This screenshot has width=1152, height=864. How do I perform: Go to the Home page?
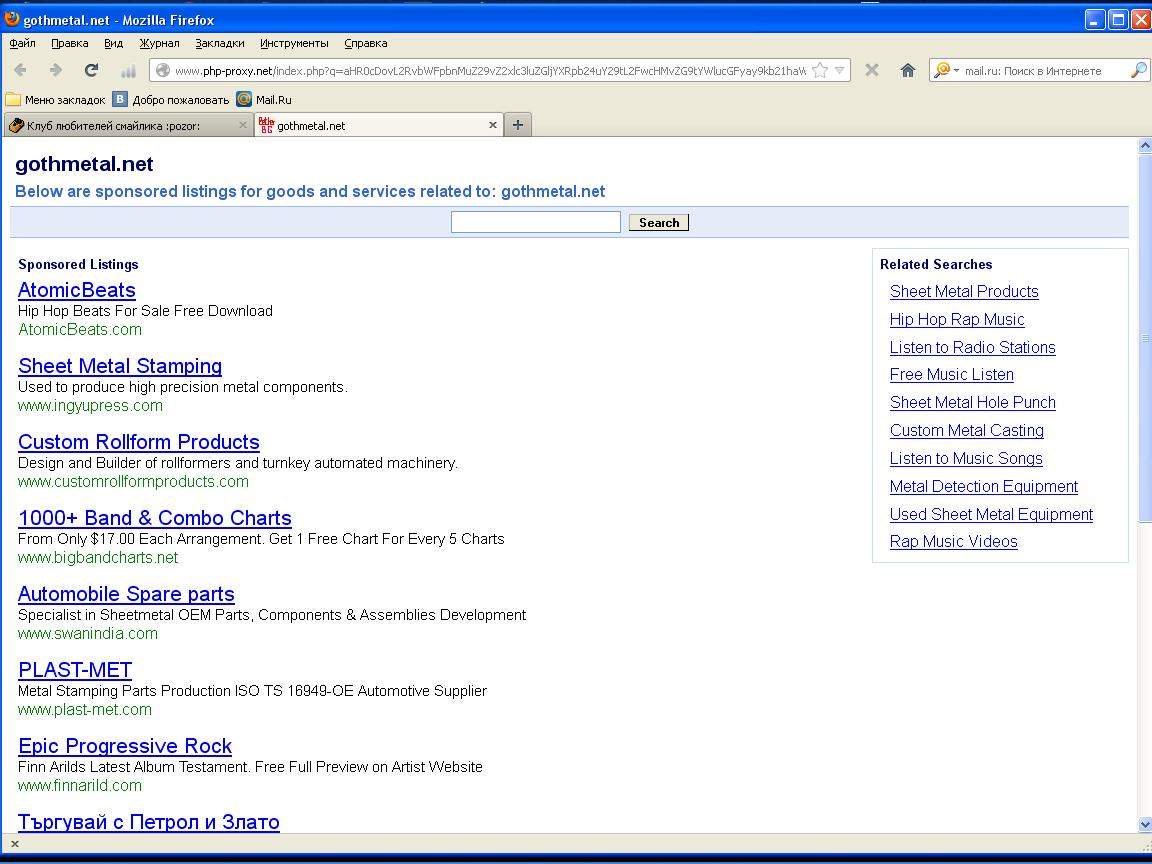tap(908, 71)
